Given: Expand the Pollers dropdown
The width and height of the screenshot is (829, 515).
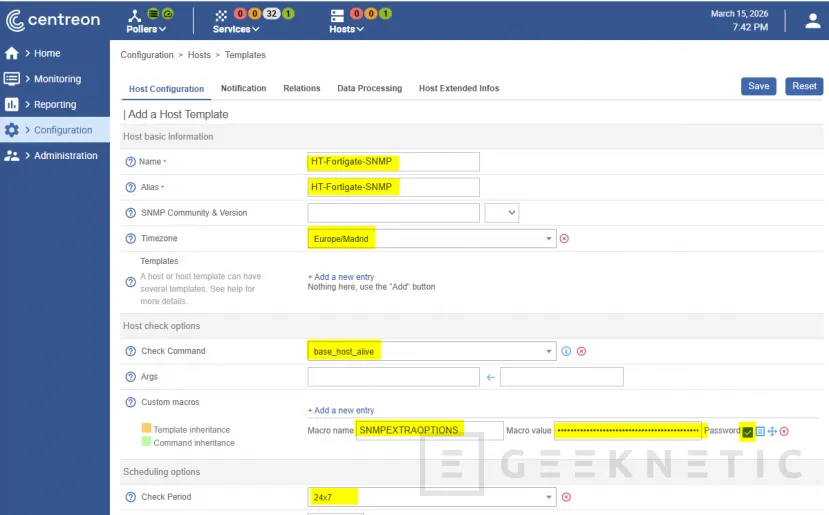Looking at the screenshot, I should tap(146, 29).
